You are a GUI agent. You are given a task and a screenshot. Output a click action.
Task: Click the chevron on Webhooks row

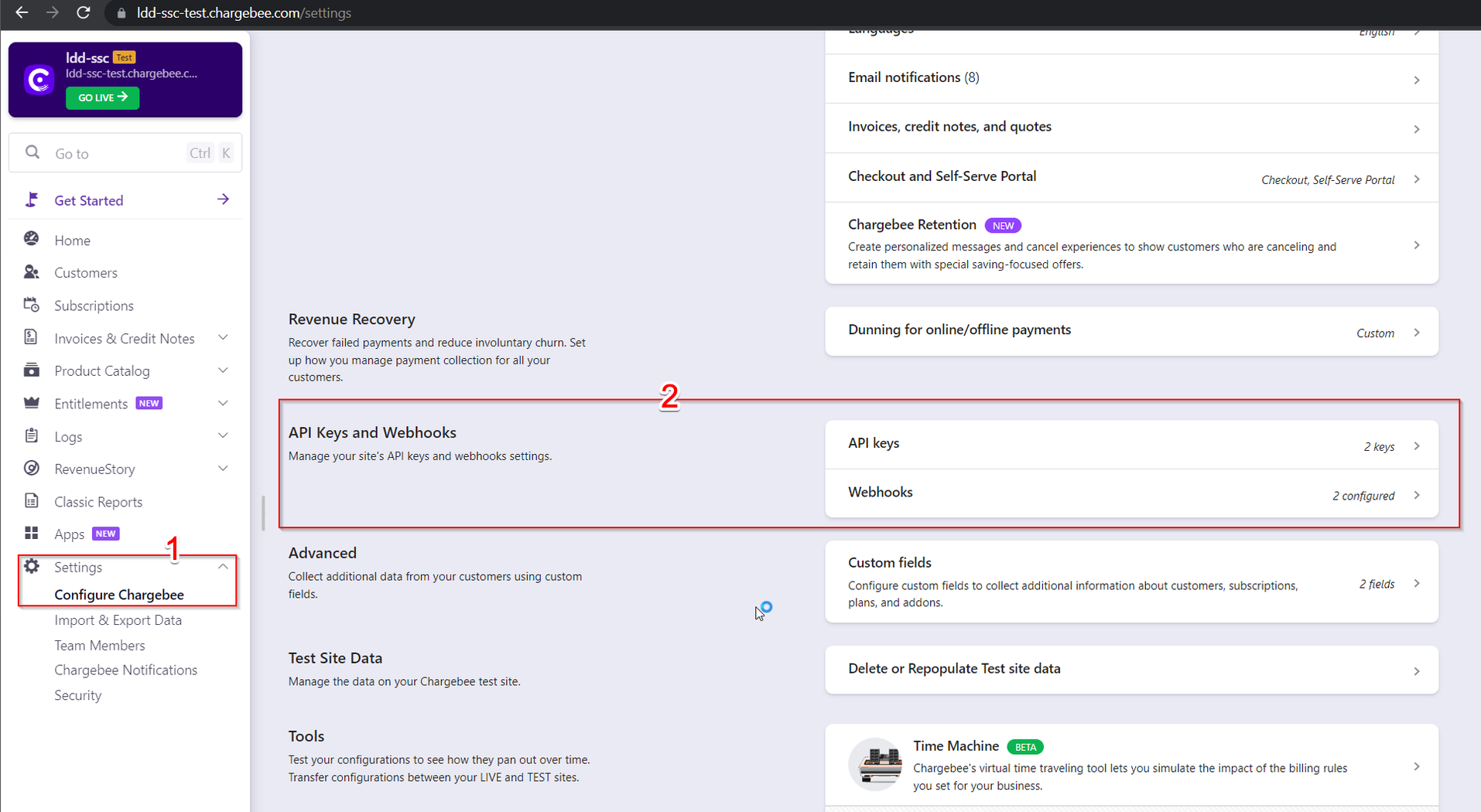pyautogui.click(x=1417, y=495)
